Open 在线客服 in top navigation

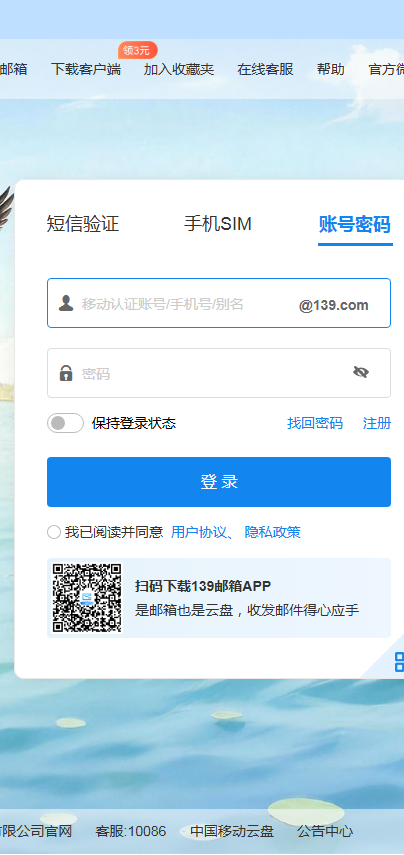pyautogui.click(x=266, y=69)
